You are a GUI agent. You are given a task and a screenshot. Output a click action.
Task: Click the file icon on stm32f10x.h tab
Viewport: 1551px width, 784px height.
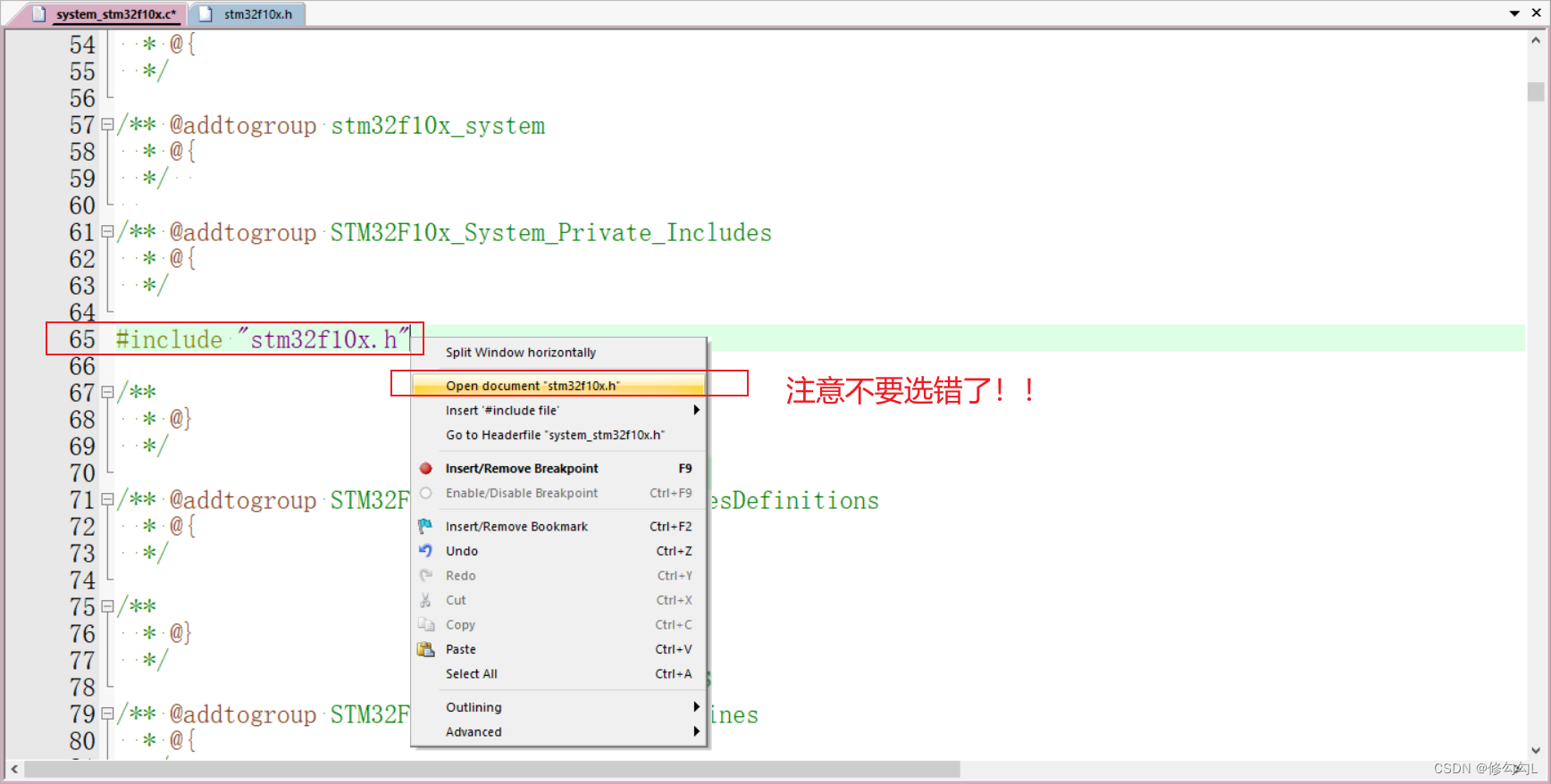point(205,13)
